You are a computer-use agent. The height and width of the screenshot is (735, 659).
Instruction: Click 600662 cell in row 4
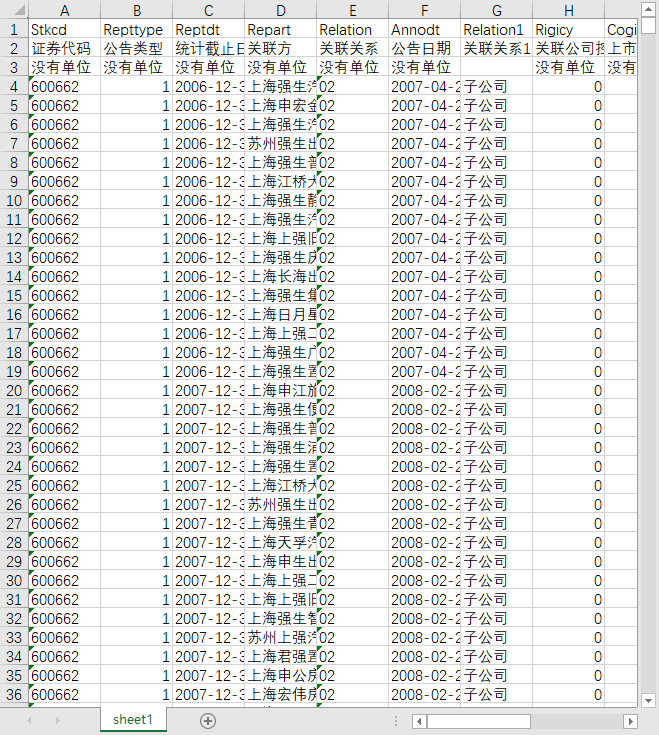point(65,87)
